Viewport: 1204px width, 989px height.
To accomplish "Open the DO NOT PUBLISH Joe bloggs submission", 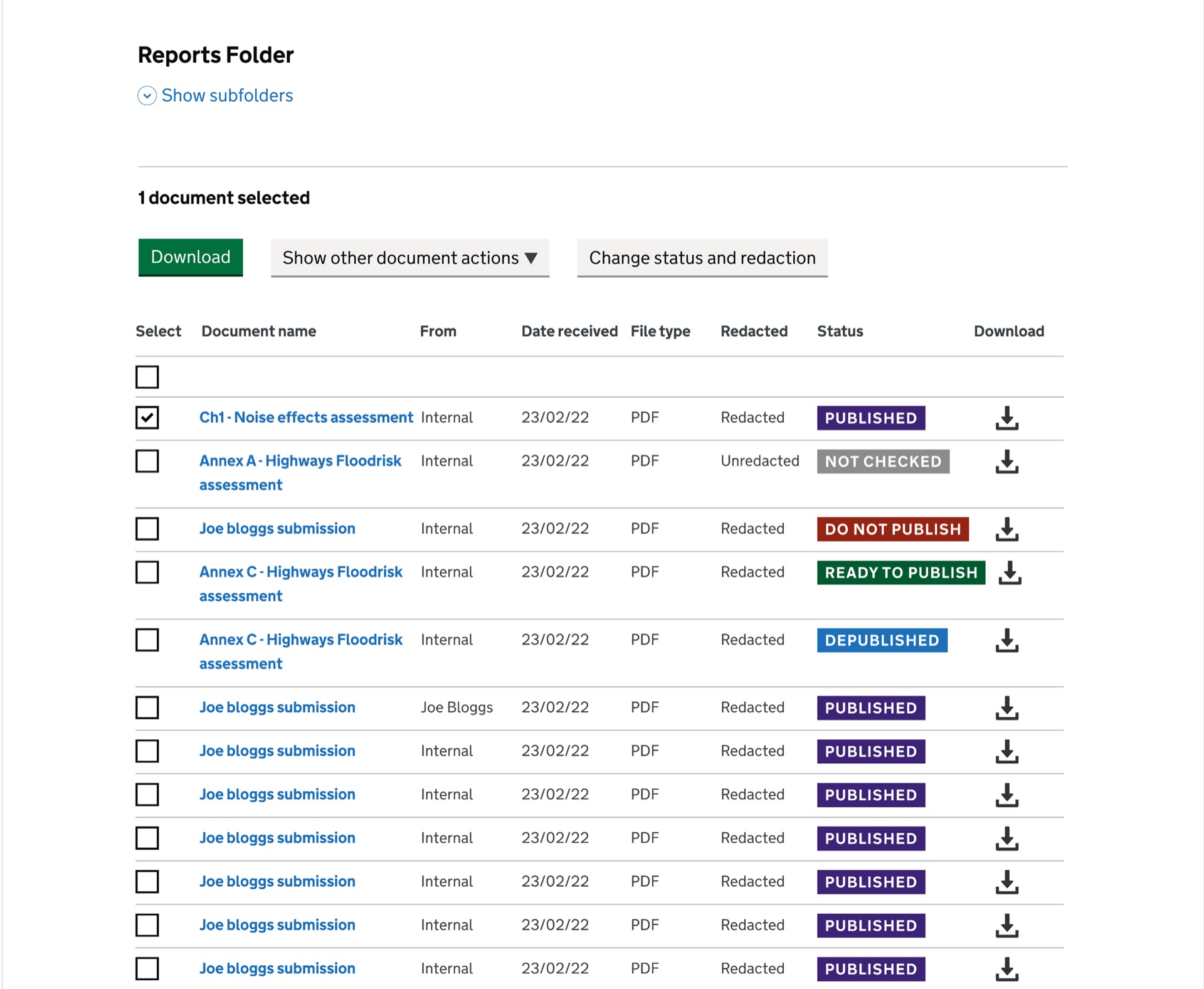I will click(x=277, y=529).
